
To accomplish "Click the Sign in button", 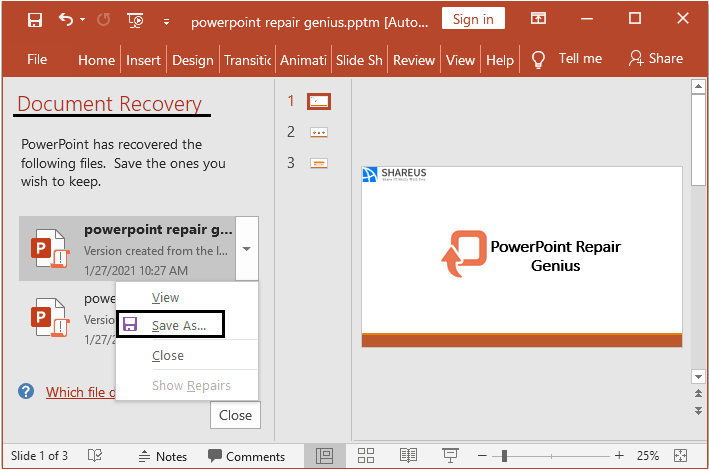I will pos(473,19).
